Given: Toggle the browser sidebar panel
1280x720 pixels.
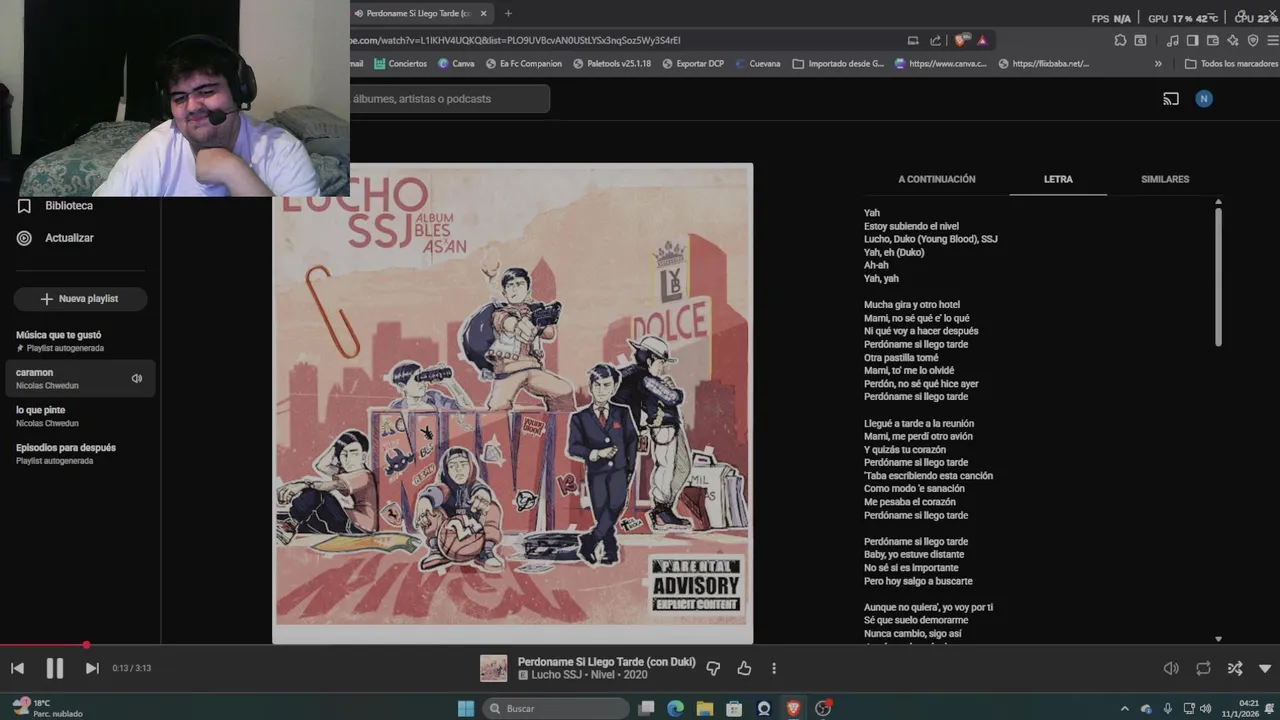Looking at the screenshot, I should (1192, 40).
